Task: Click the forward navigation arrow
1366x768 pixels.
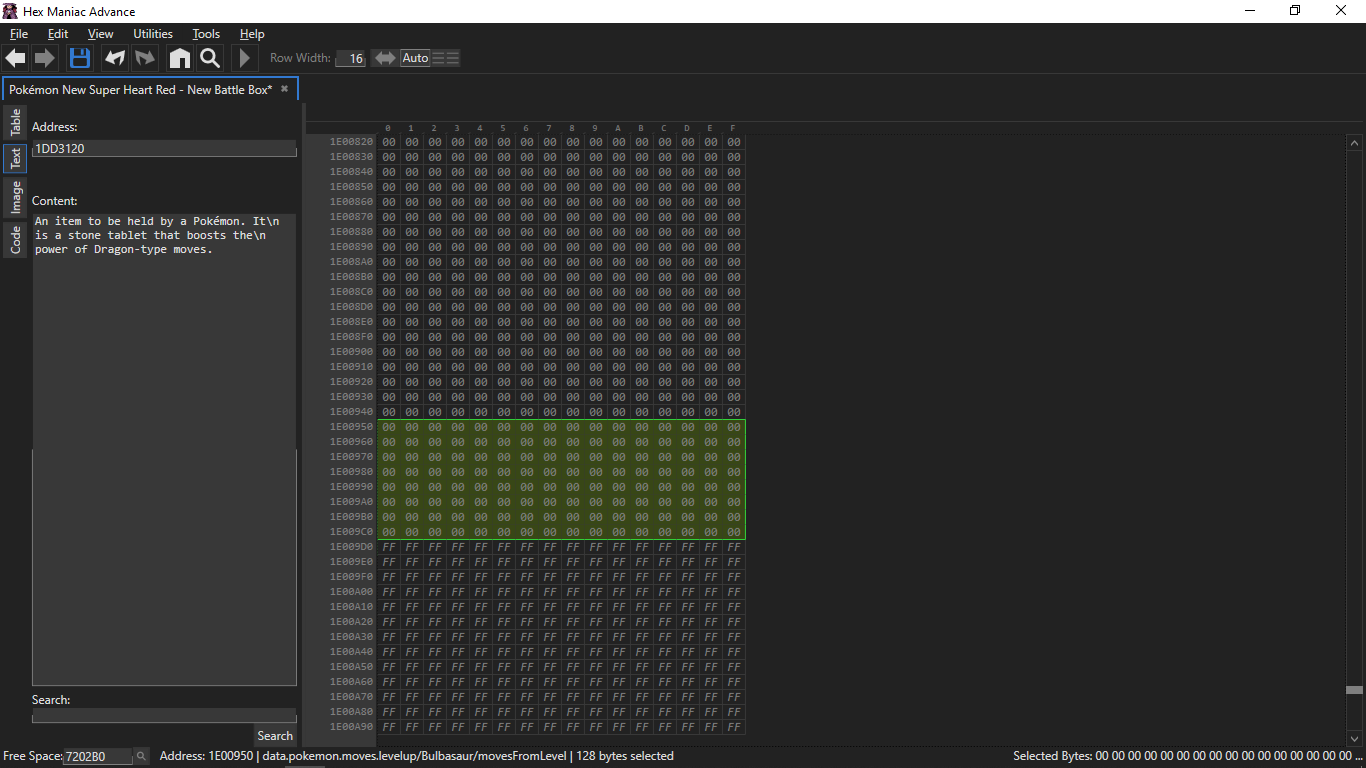Action: pos(45,58)
